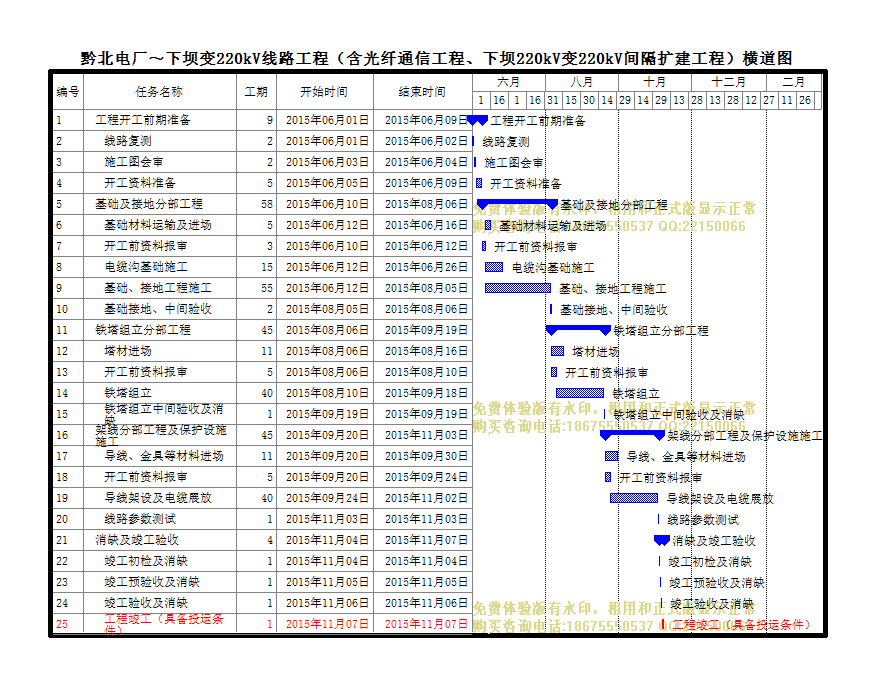874x684 pixels.
Task: Click 六月 month header in timeline
Action: coord(508,82)
